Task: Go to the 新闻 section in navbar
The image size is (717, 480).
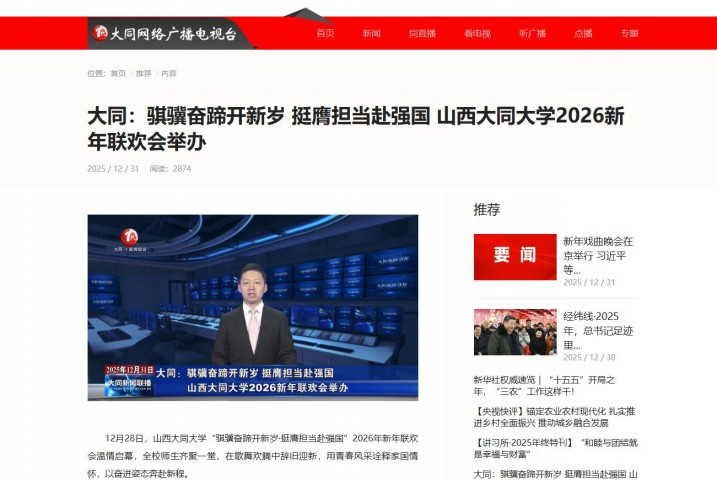Action: tap(371, 33)
